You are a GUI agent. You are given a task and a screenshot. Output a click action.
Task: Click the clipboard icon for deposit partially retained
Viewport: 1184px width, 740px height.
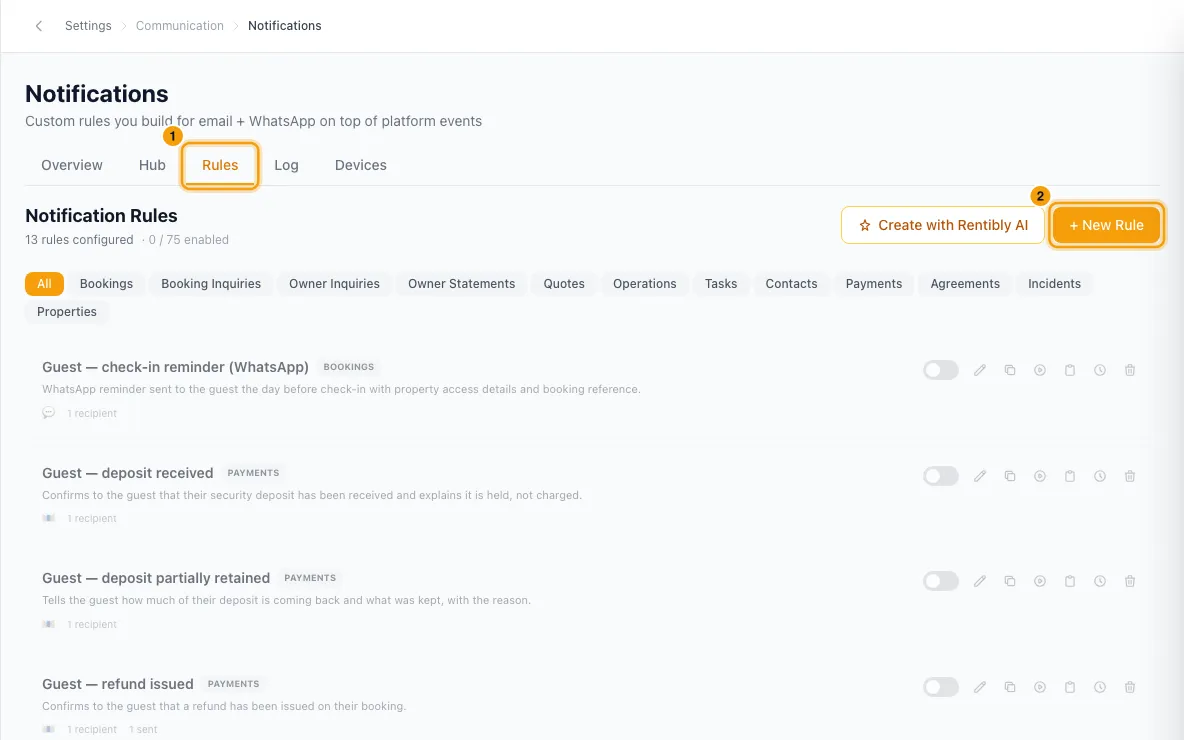click(x=1070, y=581)
